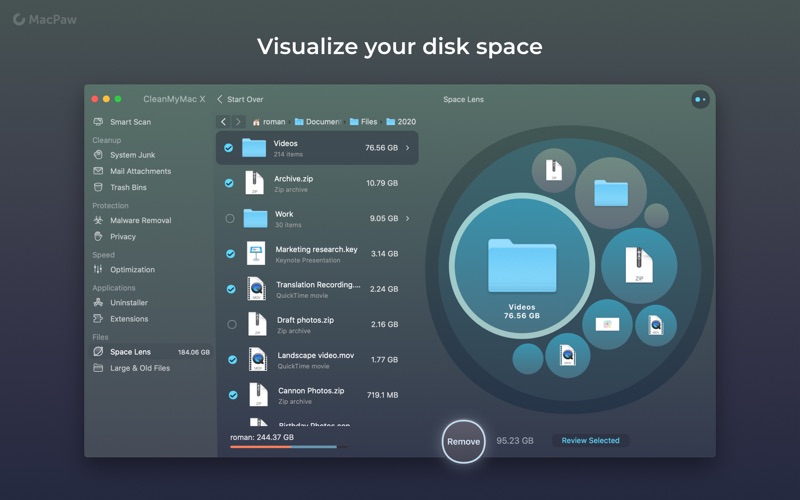
Task: Click the 95.23 GB selected size text
Action: [x=515, y=441]
